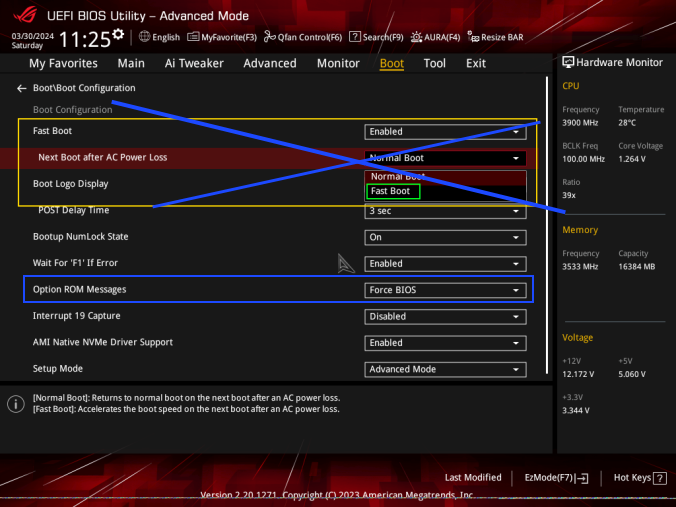
Task: Click the +12V reading 12.172 V
Action: pos(578,374)
